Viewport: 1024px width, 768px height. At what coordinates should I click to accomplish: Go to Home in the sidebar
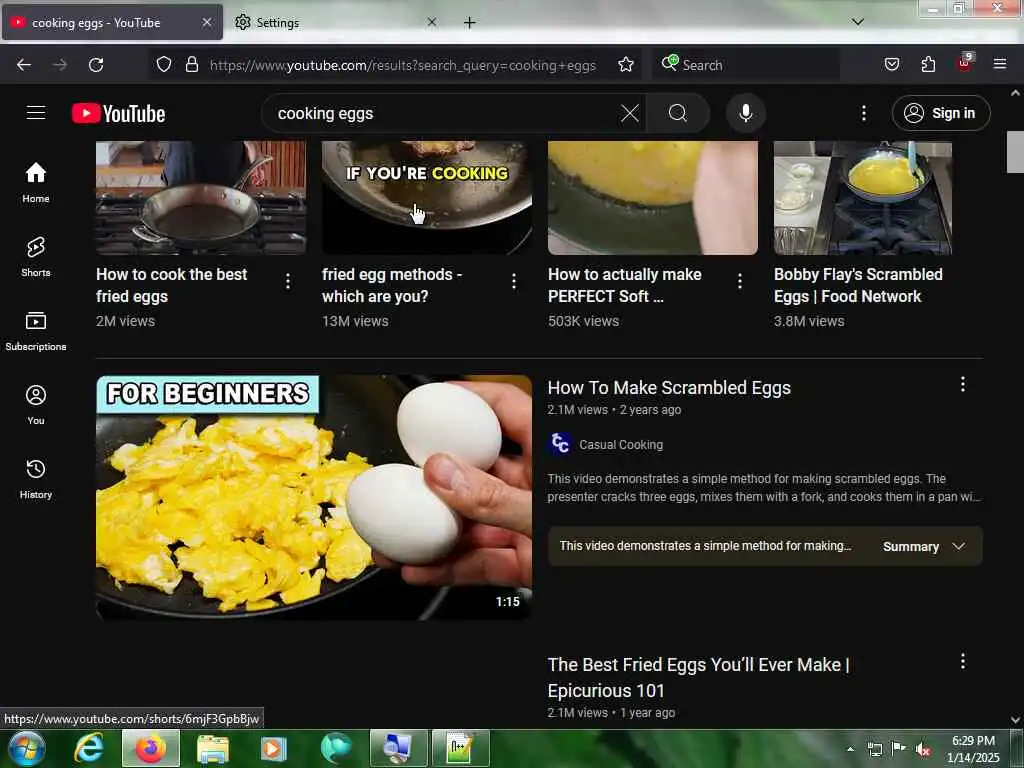[x=36, y=182]
